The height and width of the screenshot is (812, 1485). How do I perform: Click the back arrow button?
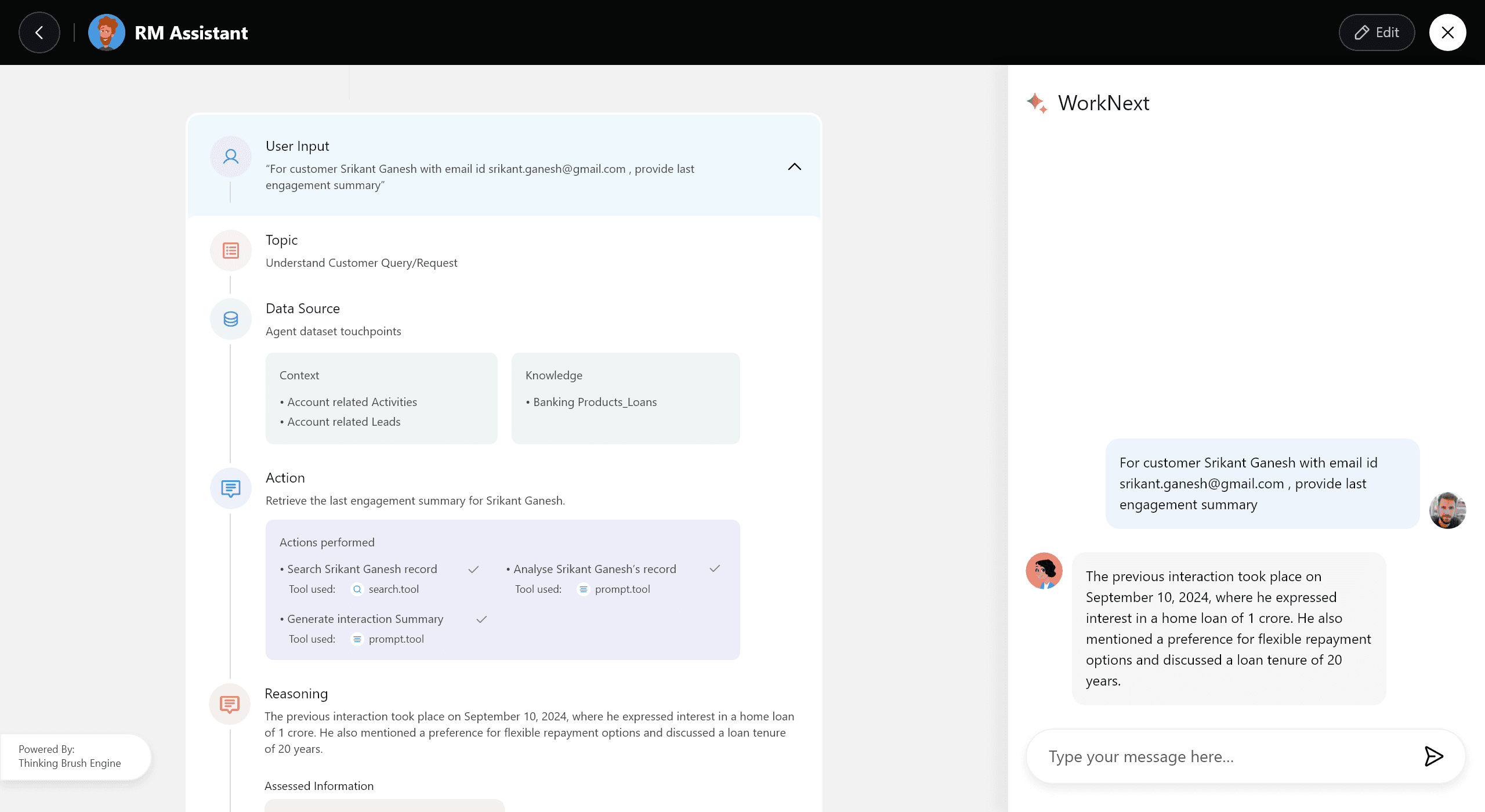point(39,32)
